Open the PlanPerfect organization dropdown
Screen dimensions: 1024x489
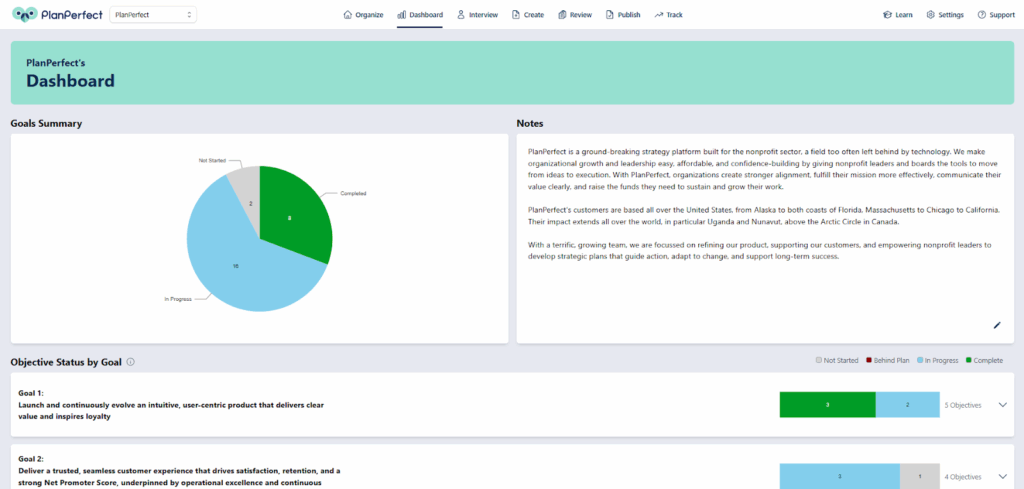[153, 14]
